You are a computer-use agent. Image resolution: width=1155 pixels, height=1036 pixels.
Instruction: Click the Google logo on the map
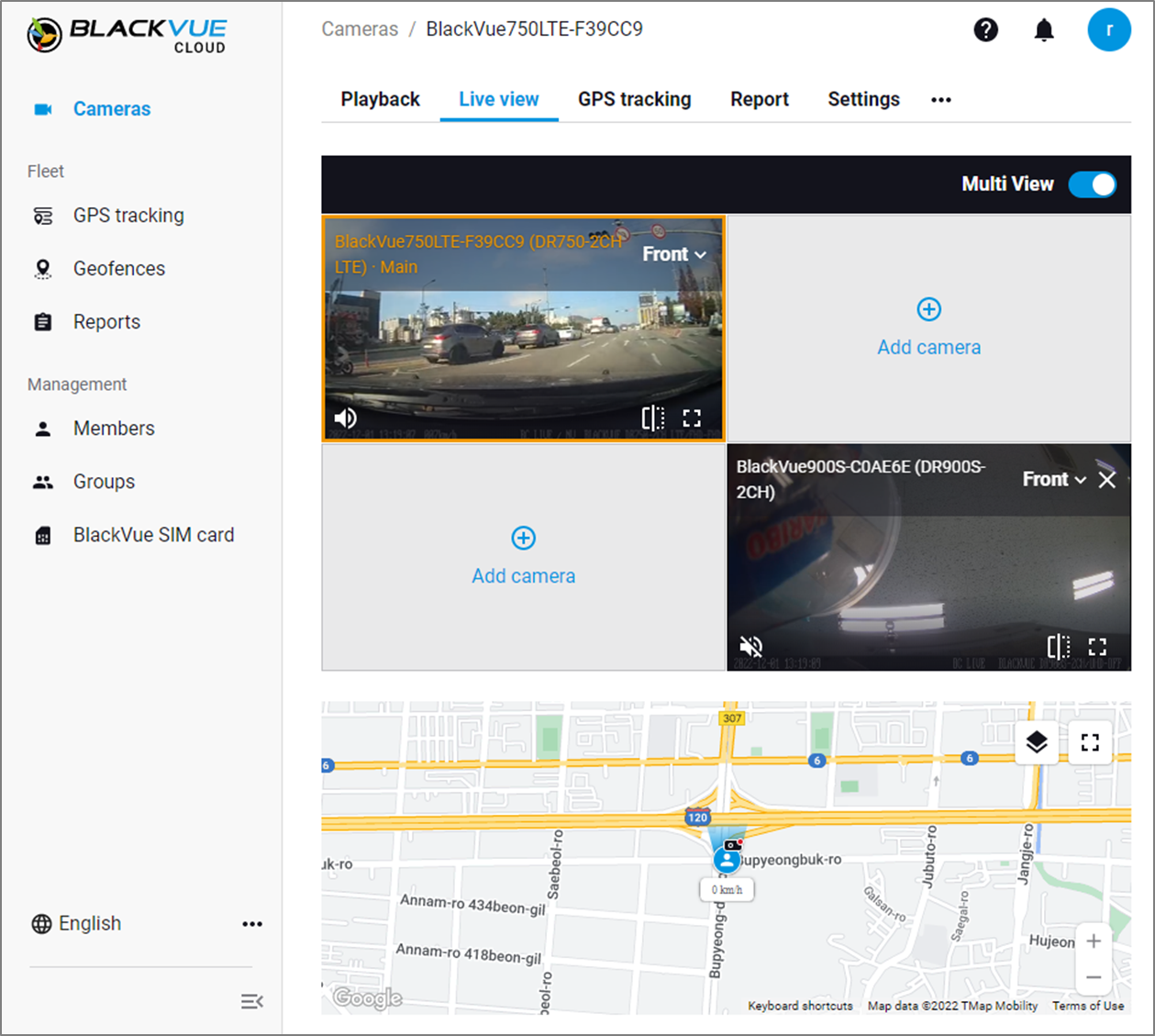click(x=367, y=998)
